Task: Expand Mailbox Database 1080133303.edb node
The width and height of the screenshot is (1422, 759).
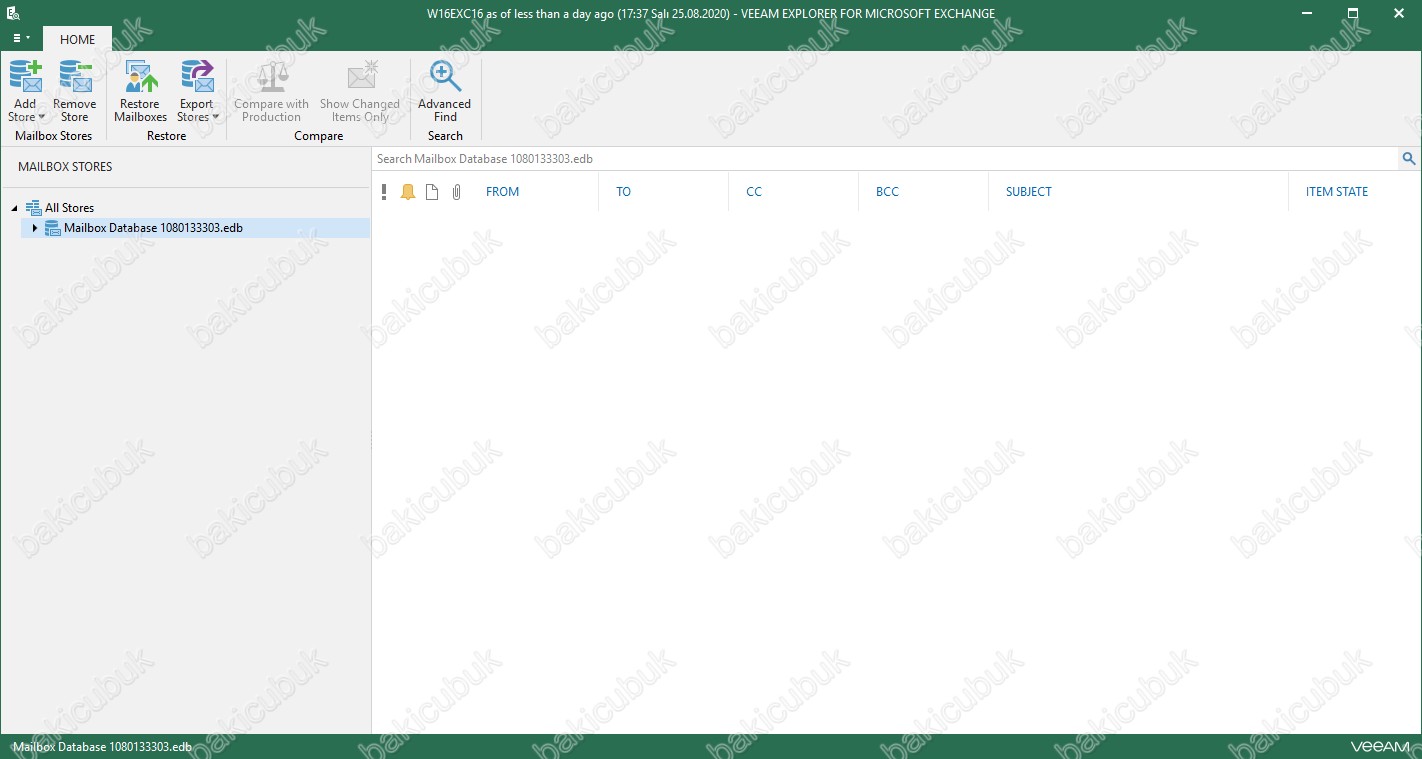Action: pyautogui.click(x=35, y=228)
